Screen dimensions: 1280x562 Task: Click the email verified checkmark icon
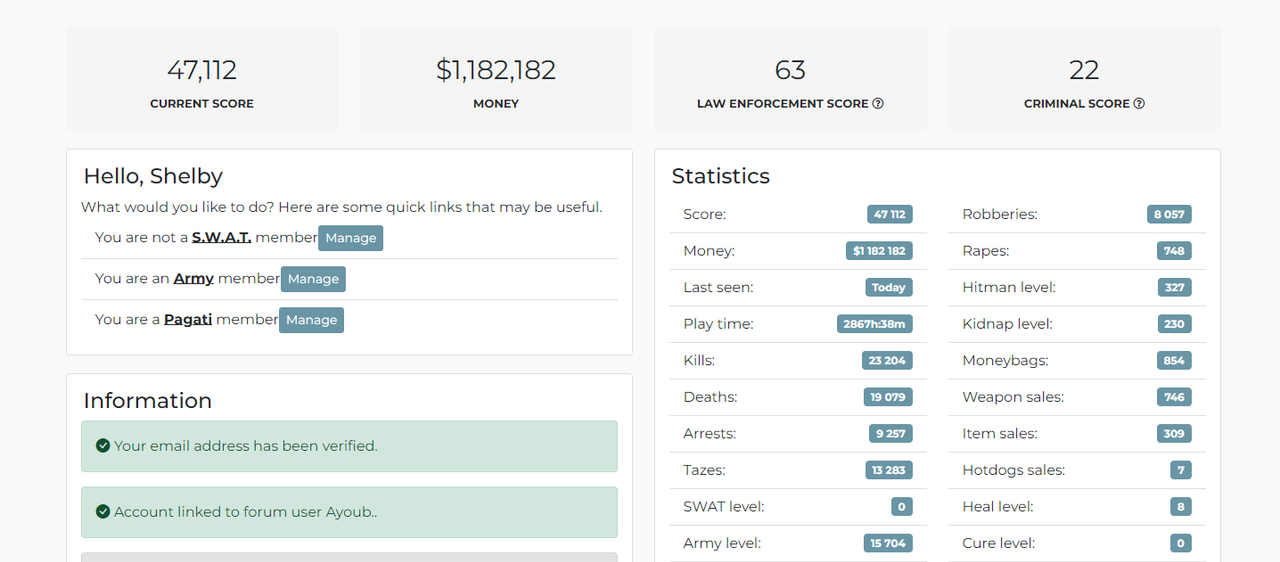[102, 446]
